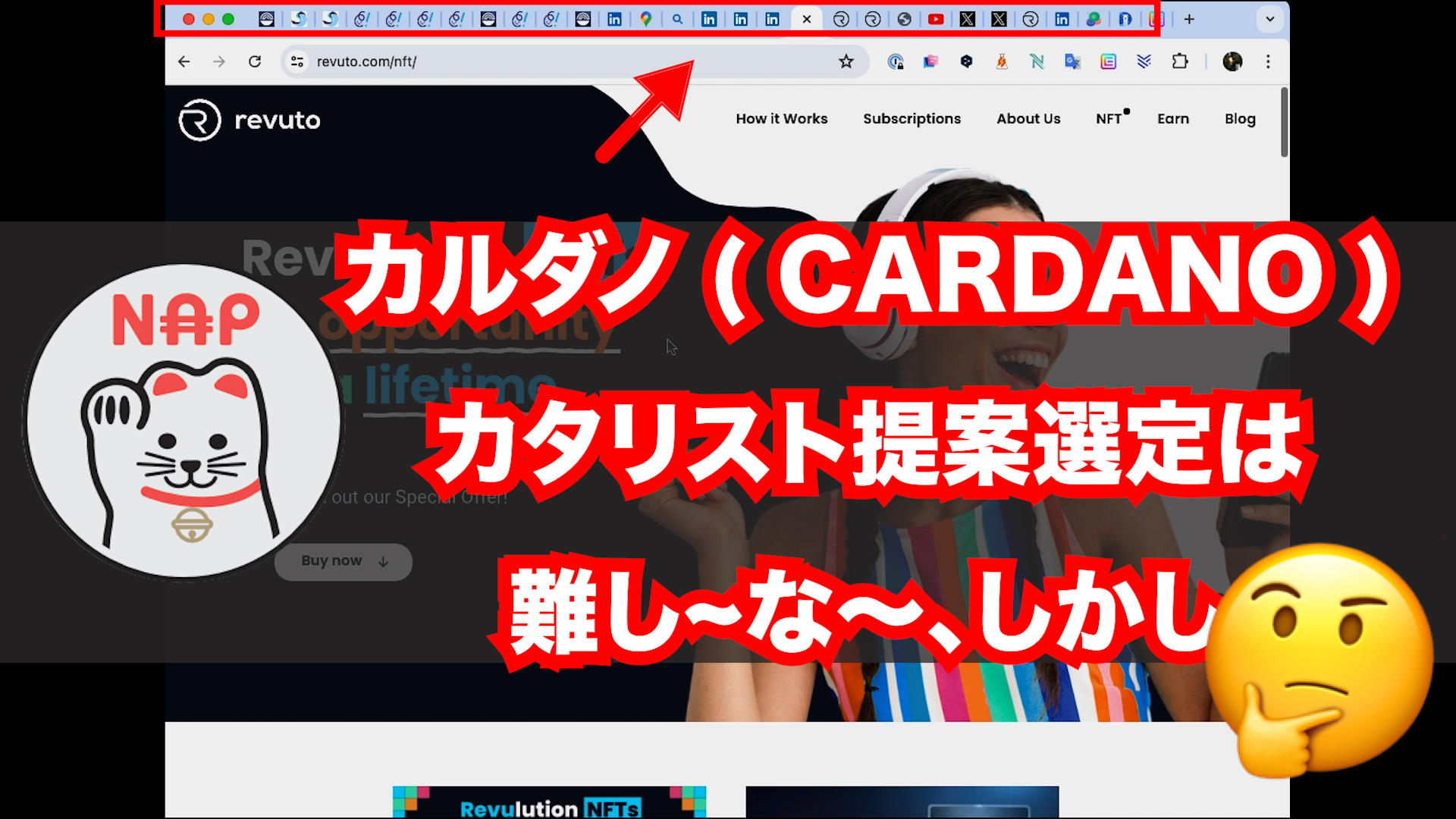Open site information icon beside URL
Viewport: 1456px width, 819px height.
tap(297, 61)
